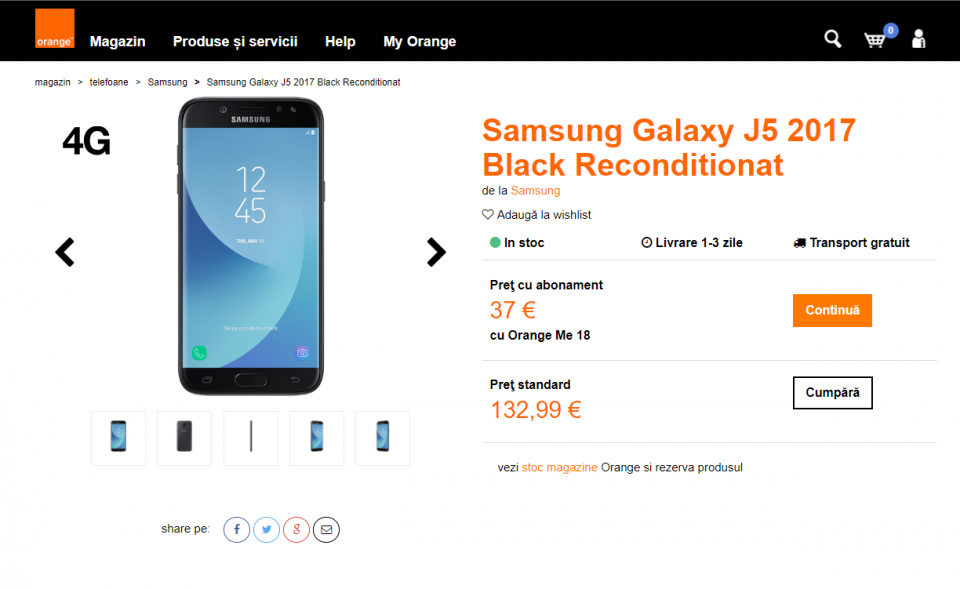Share product on Google Plus

[296, 530]
